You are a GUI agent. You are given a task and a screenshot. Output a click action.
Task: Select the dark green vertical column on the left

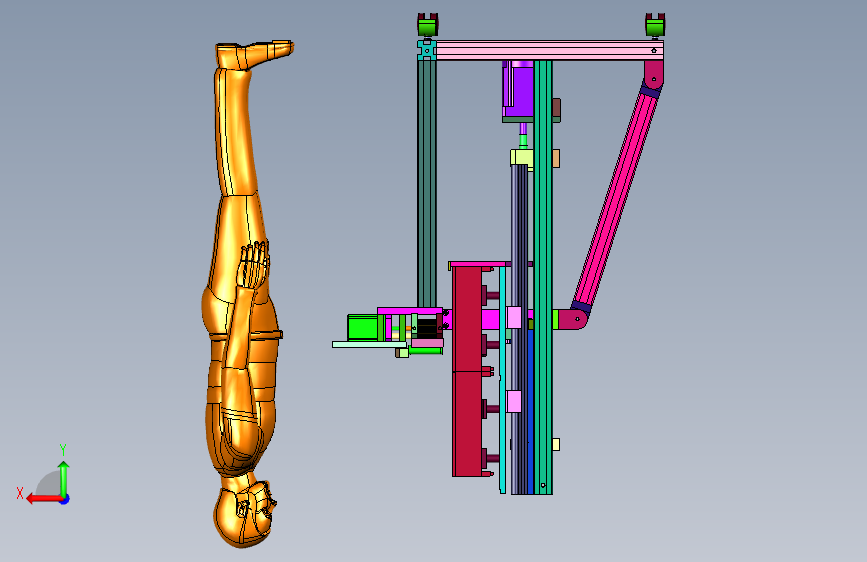click(426, 184)
